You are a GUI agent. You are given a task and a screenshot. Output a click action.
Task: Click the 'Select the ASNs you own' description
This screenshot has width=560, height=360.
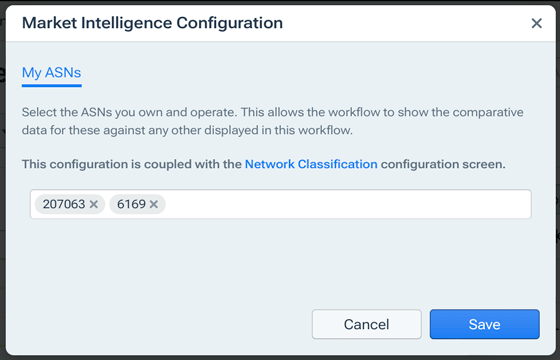pyautogui.click(x=272, y=121)
